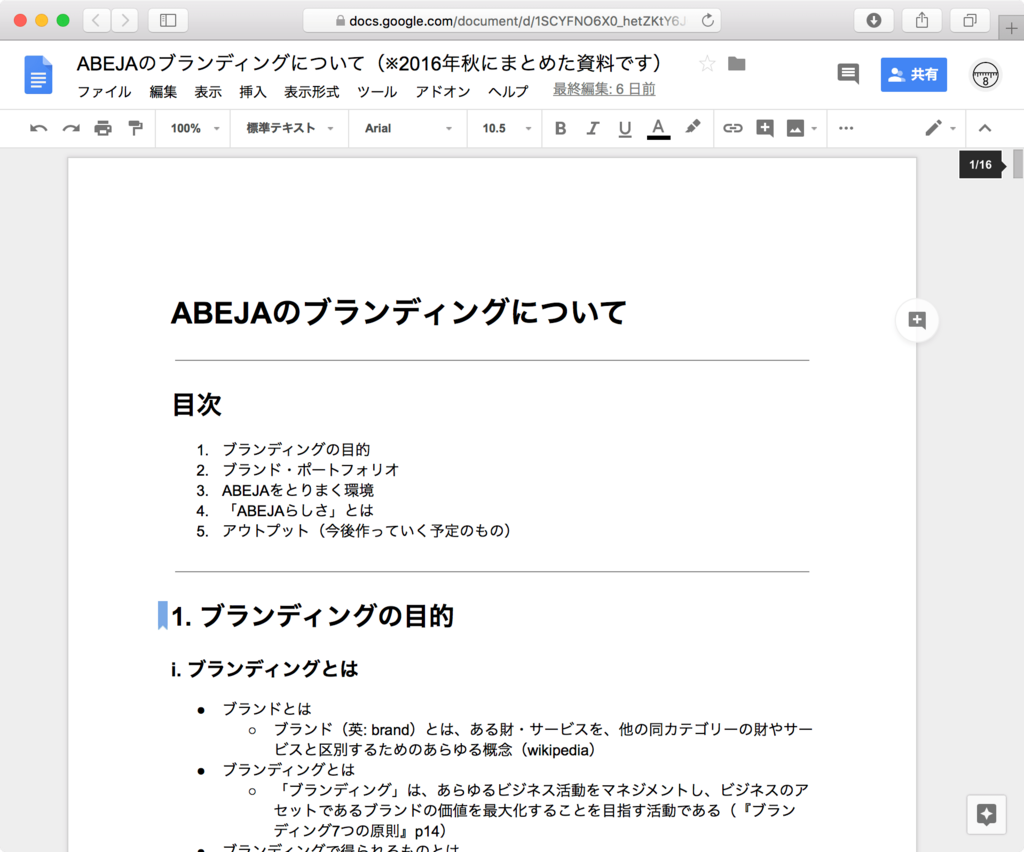Toggle bold formatting

[x=560, y=128]
